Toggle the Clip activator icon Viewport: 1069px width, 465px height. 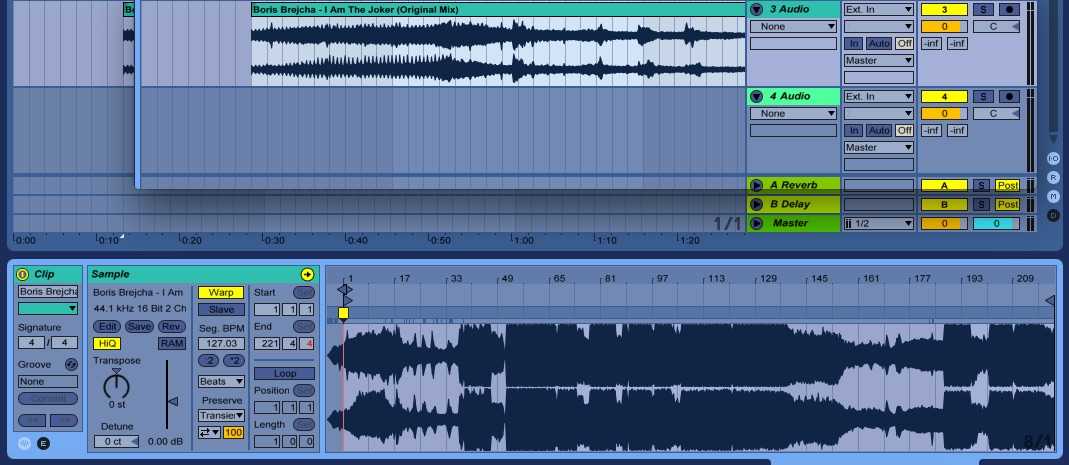(22, 274)
